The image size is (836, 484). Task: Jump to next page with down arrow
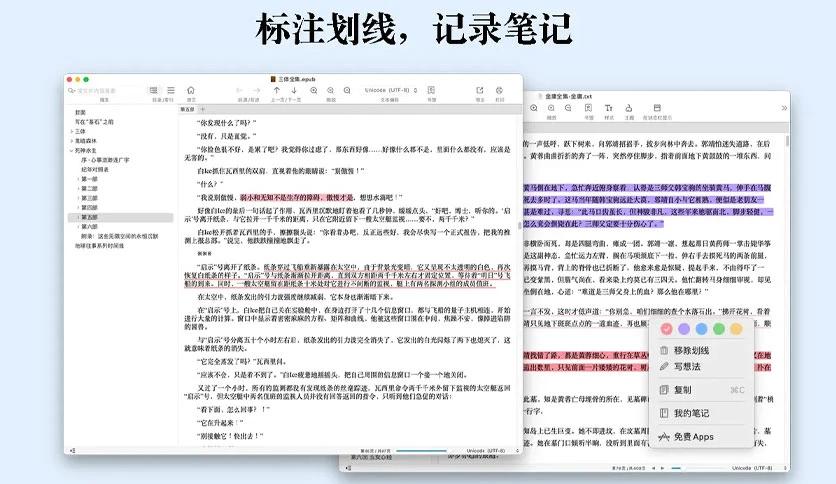click(x=294, y=90)
